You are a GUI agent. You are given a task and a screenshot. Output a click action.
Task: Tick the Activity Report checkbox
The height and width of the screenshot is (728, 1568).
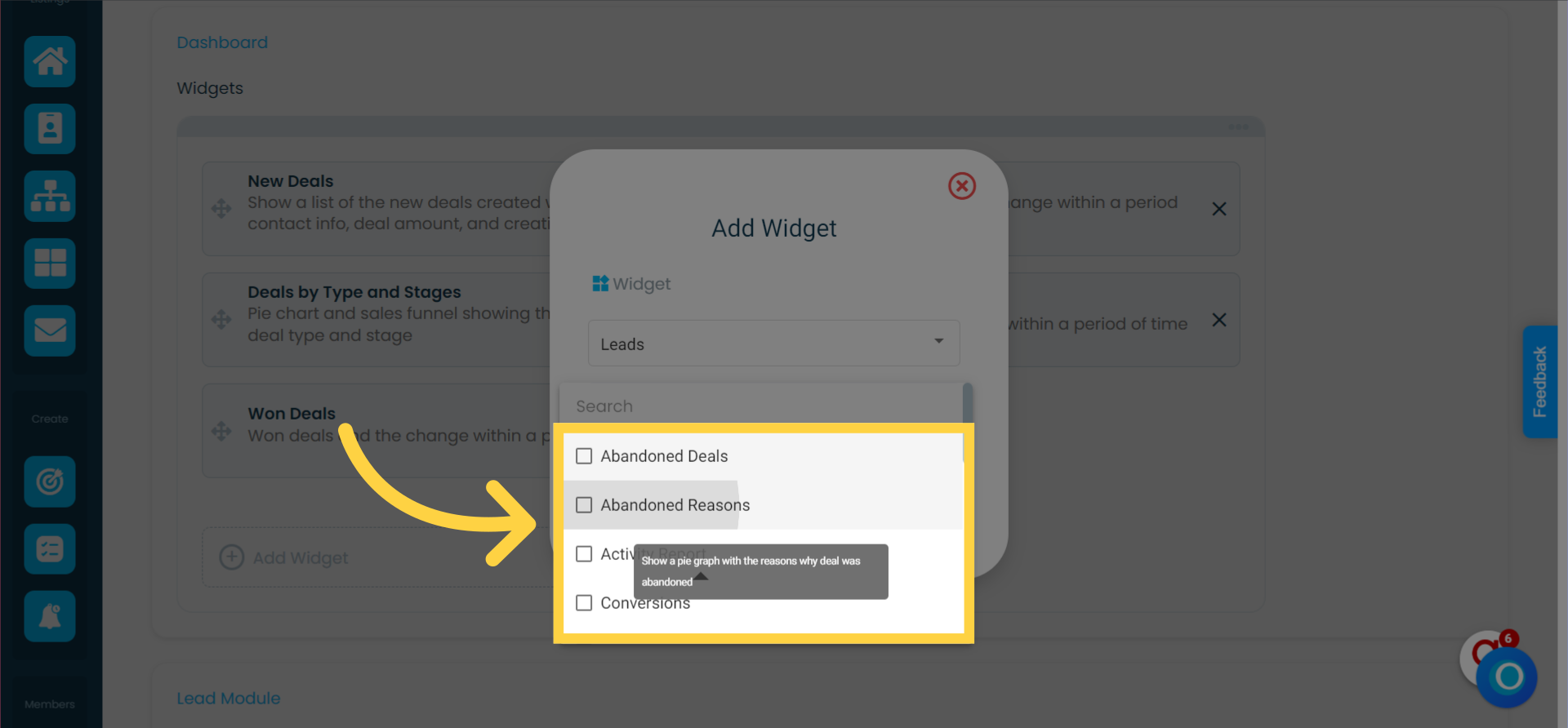584,554
